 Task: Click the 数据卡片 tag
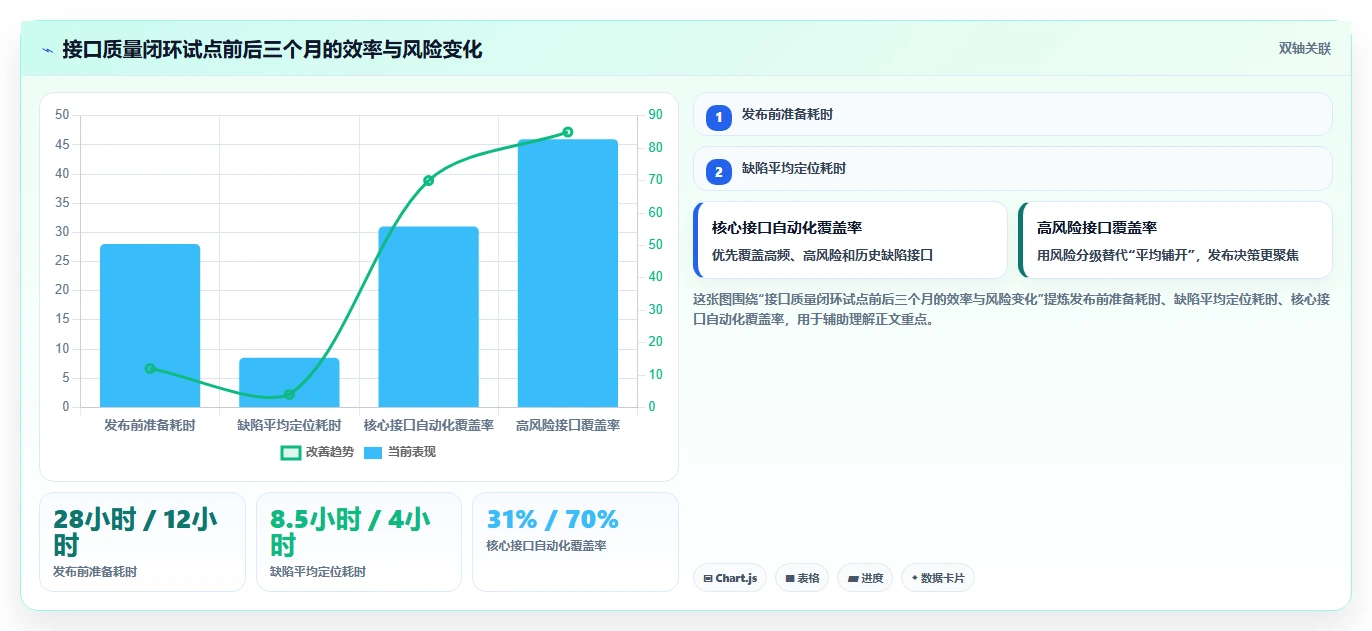938,578
